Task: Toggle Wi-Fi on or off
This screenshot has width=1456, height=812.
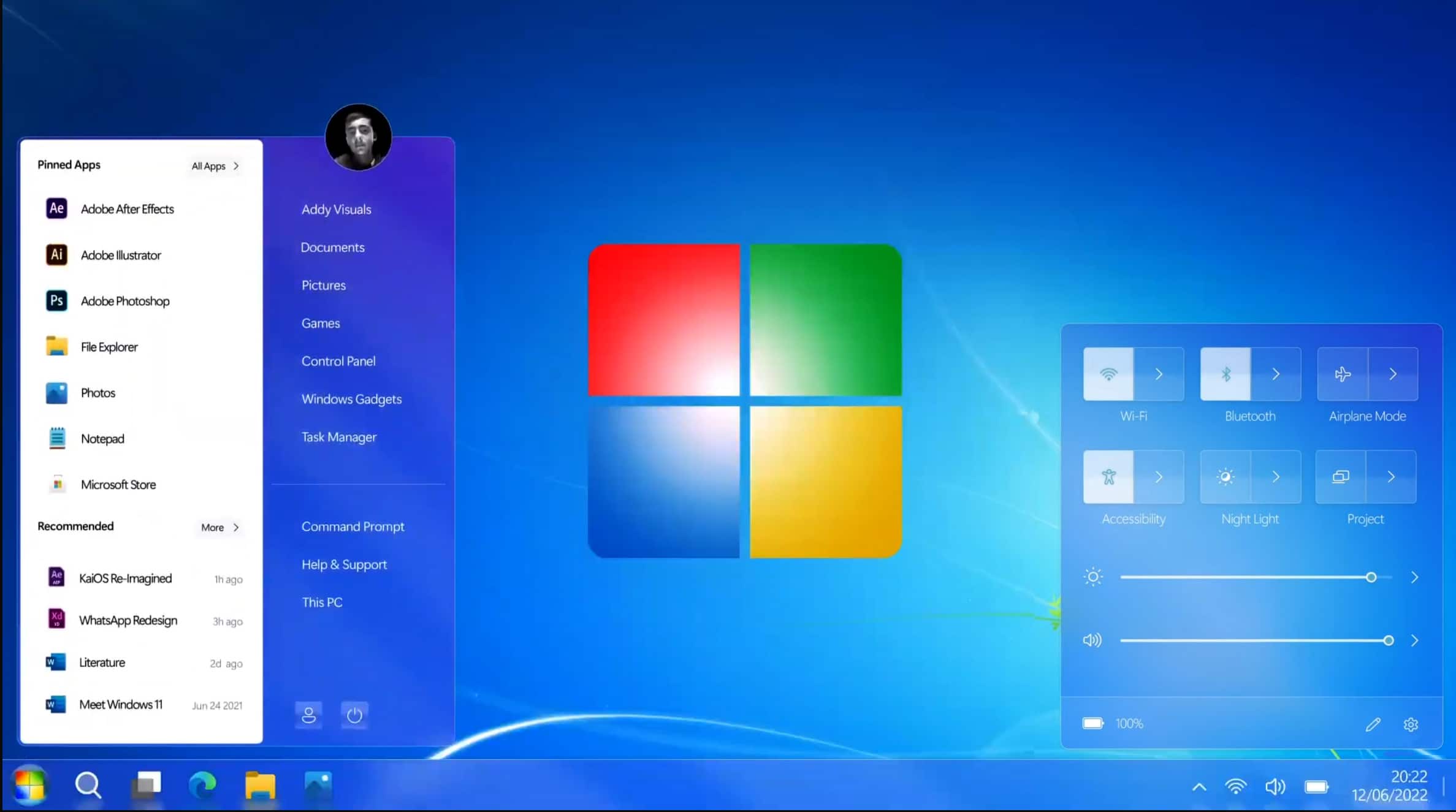Action: tap(1108, 373)
